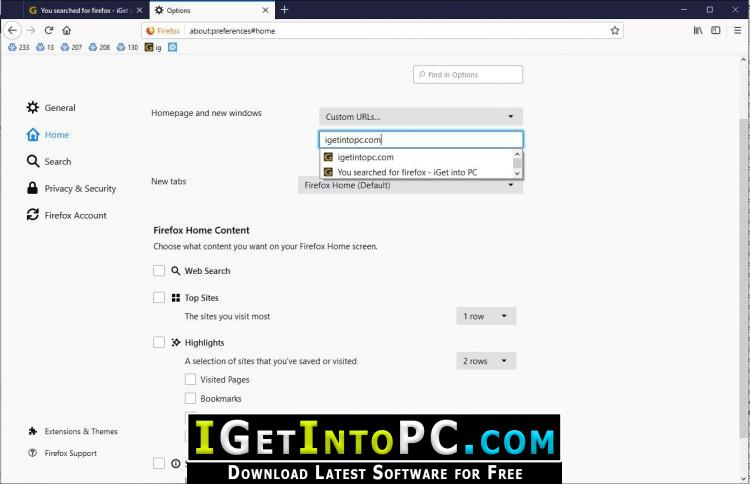Go back using the back arrow button
Screen dimensions: 750x484
click(x=12, y=31)
